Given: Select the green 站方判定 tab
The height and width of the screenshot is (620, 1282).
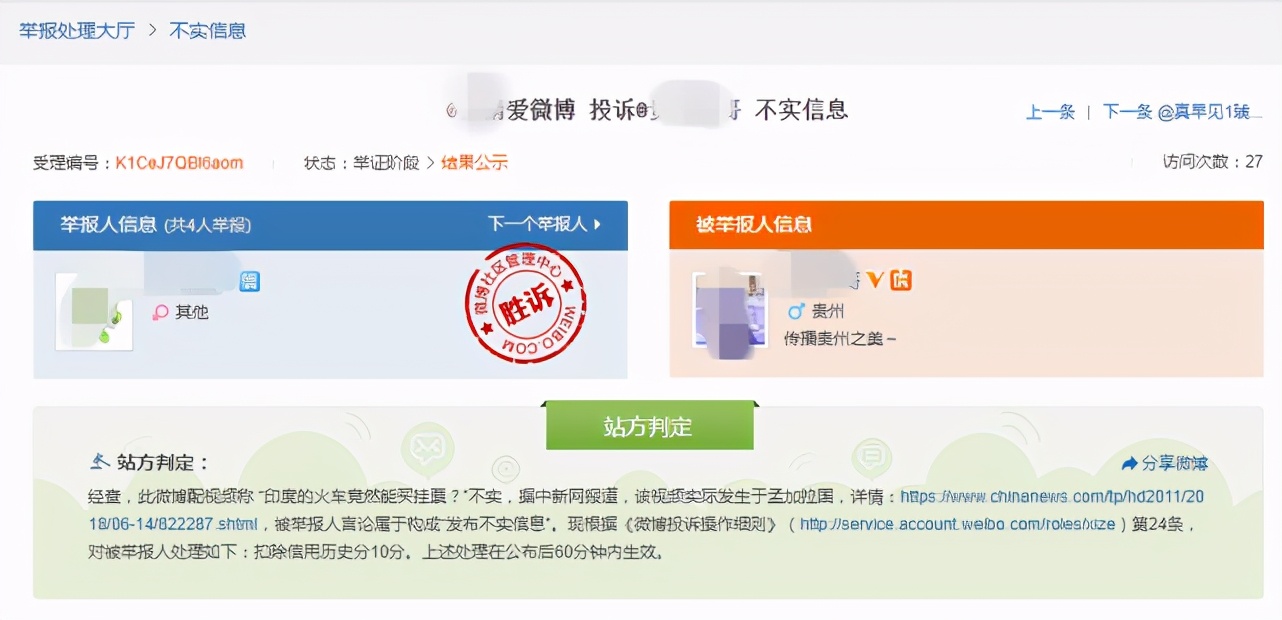Looking at the screenshot, I should click(x=649, y=426).
